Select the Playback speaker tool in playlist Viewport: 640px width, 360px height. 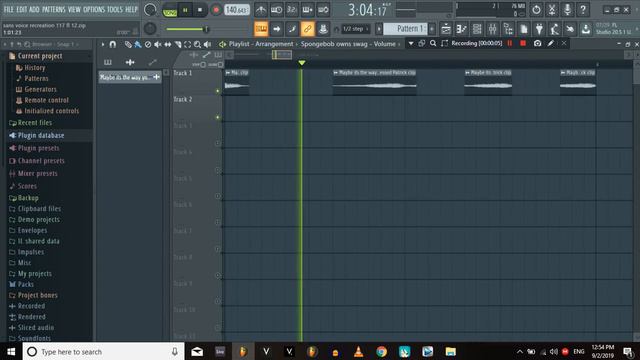pyautogui.click(x=207, y=44)
